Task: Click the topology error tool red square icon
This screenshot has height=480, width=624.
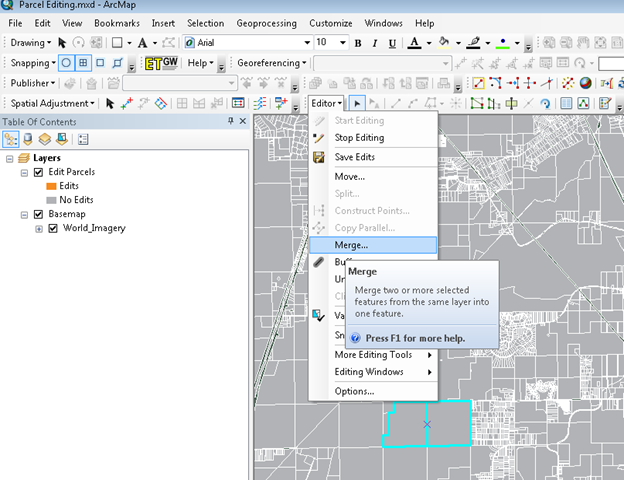Action: (478, 83)
